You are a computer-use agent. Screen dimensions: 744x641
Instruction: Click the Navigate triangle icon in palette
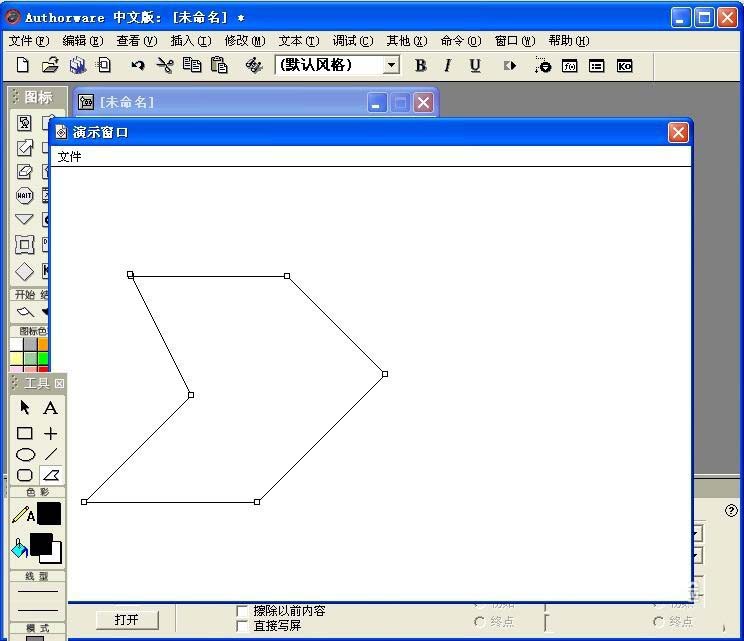[24, 219]
